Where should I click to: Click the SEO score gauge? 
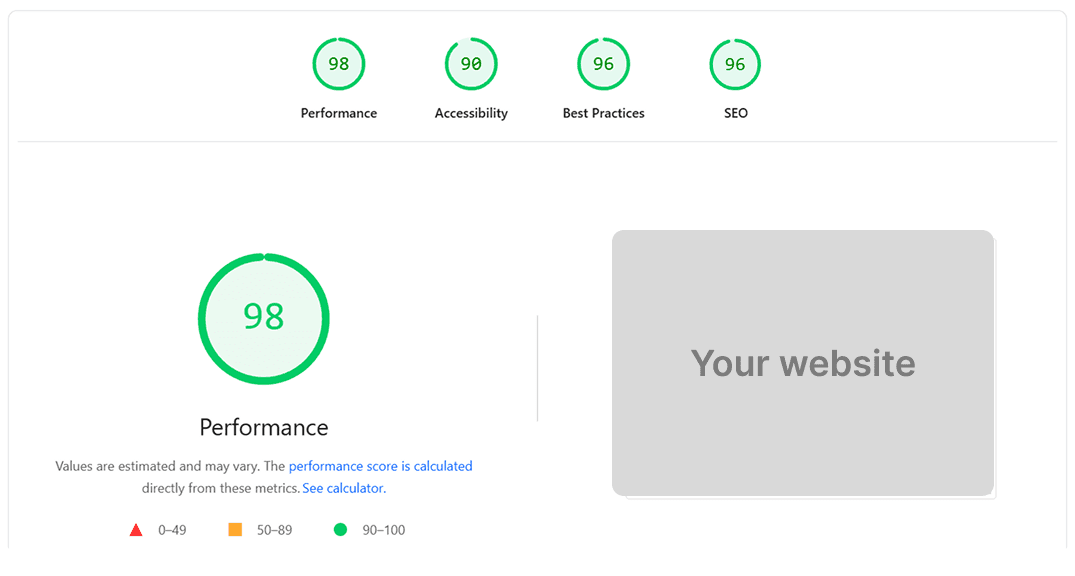[x=735, y=64]
